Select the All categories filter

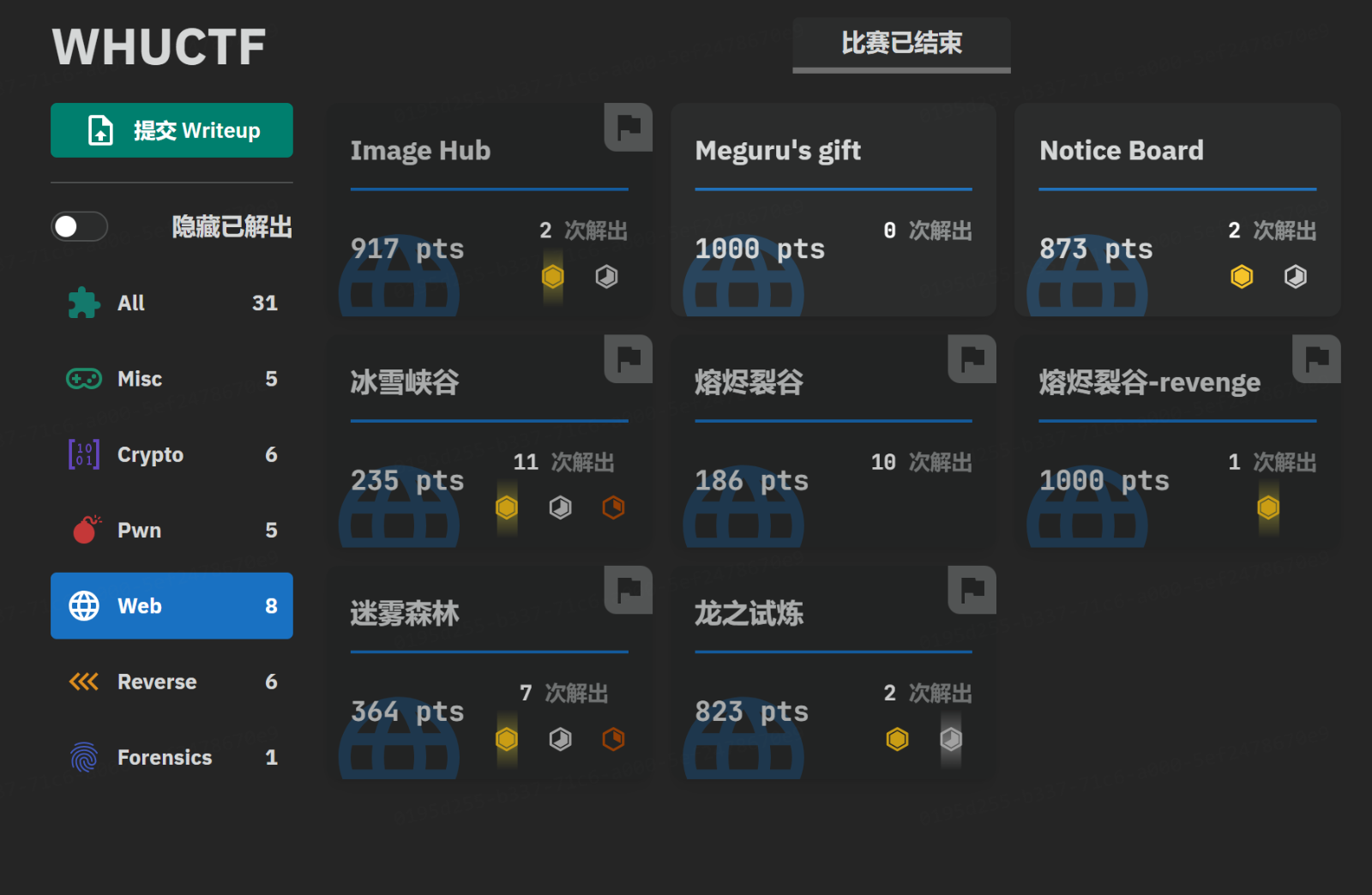point(171,303)
